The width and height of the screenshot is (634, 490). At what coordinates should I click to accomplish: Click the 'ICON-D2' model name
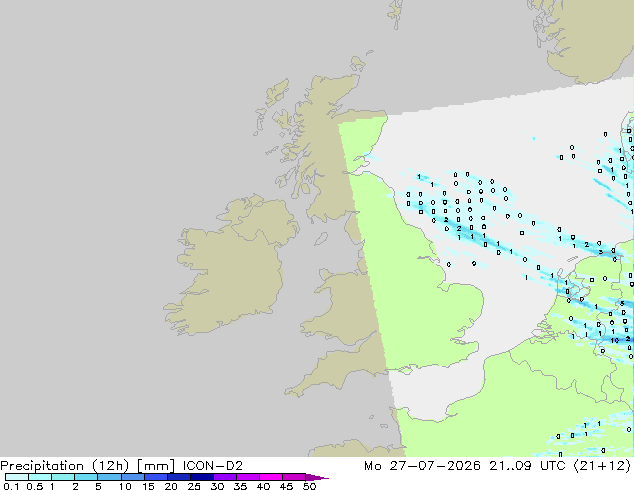coord(213,466)
